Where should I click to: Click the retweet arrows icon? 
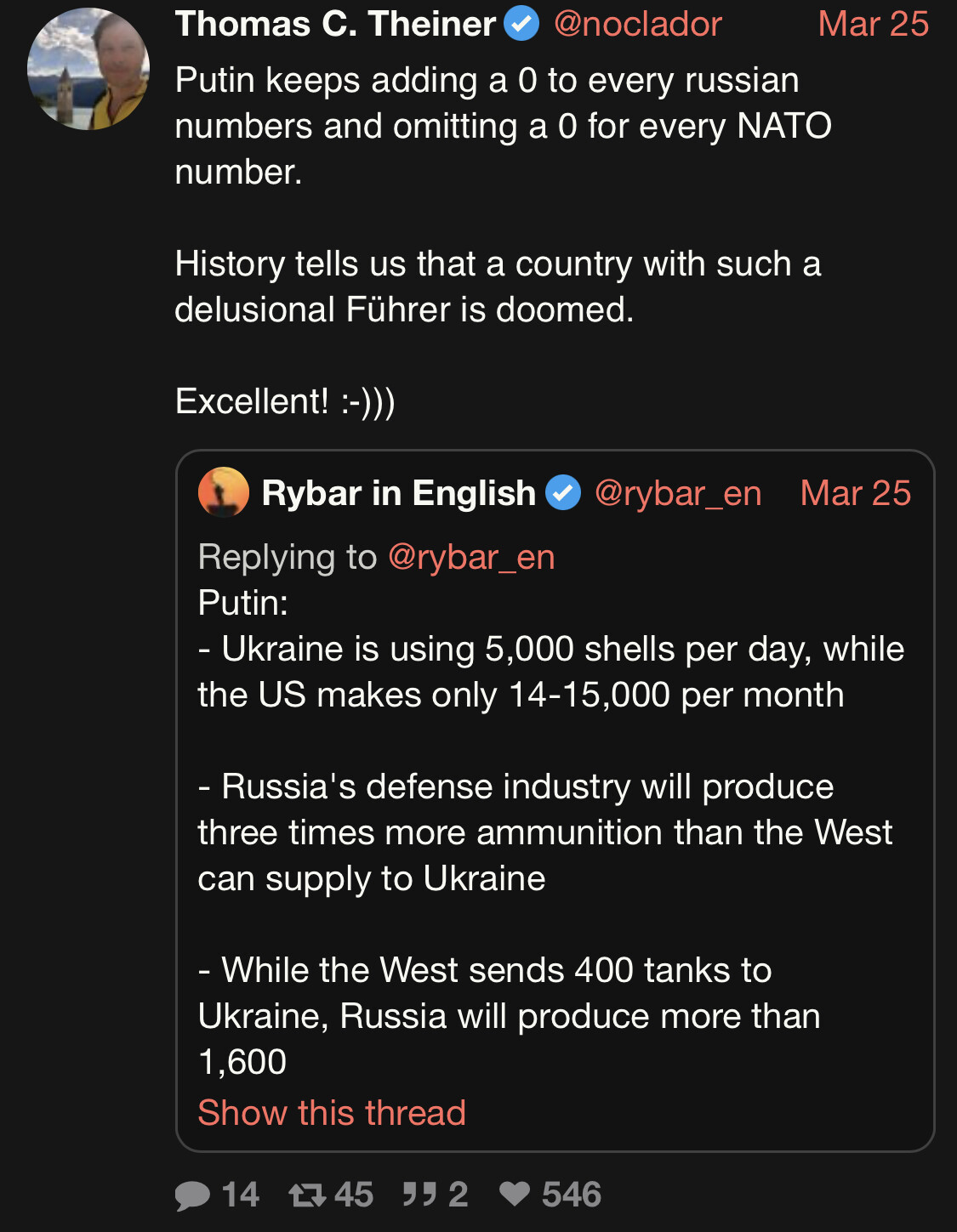click(306, 1195)
